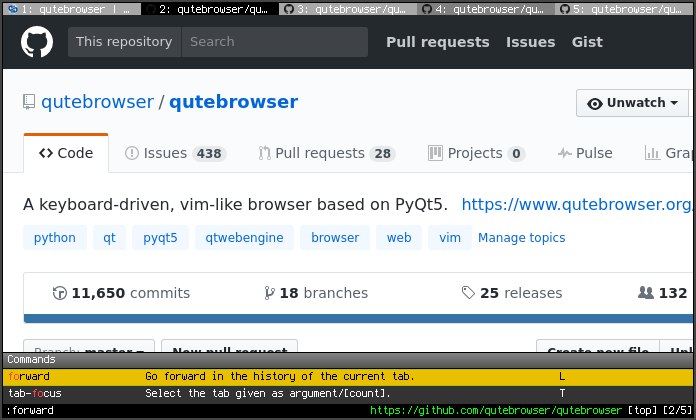
Task: Open the Pulse repository tab
Action: [x=585, y=153]
